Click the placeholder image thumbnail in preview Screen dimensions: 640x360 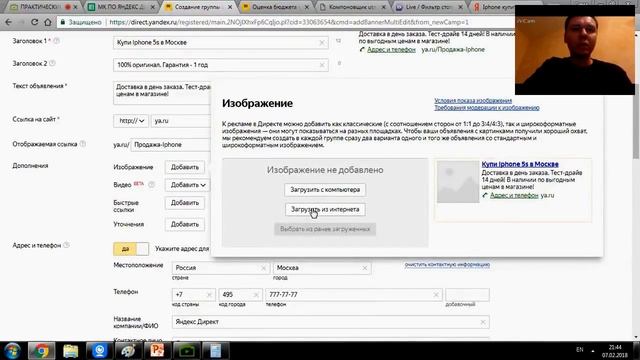pos(458,182)
